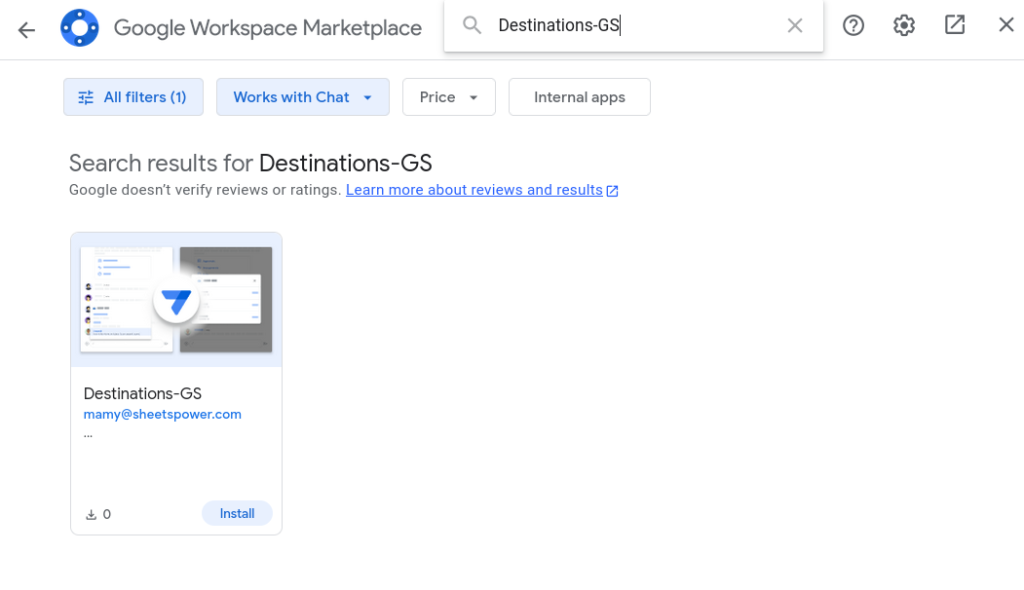The image size is (1024, 590).
Task: Open the Destinations-GS app title
Action: (142, 393)
